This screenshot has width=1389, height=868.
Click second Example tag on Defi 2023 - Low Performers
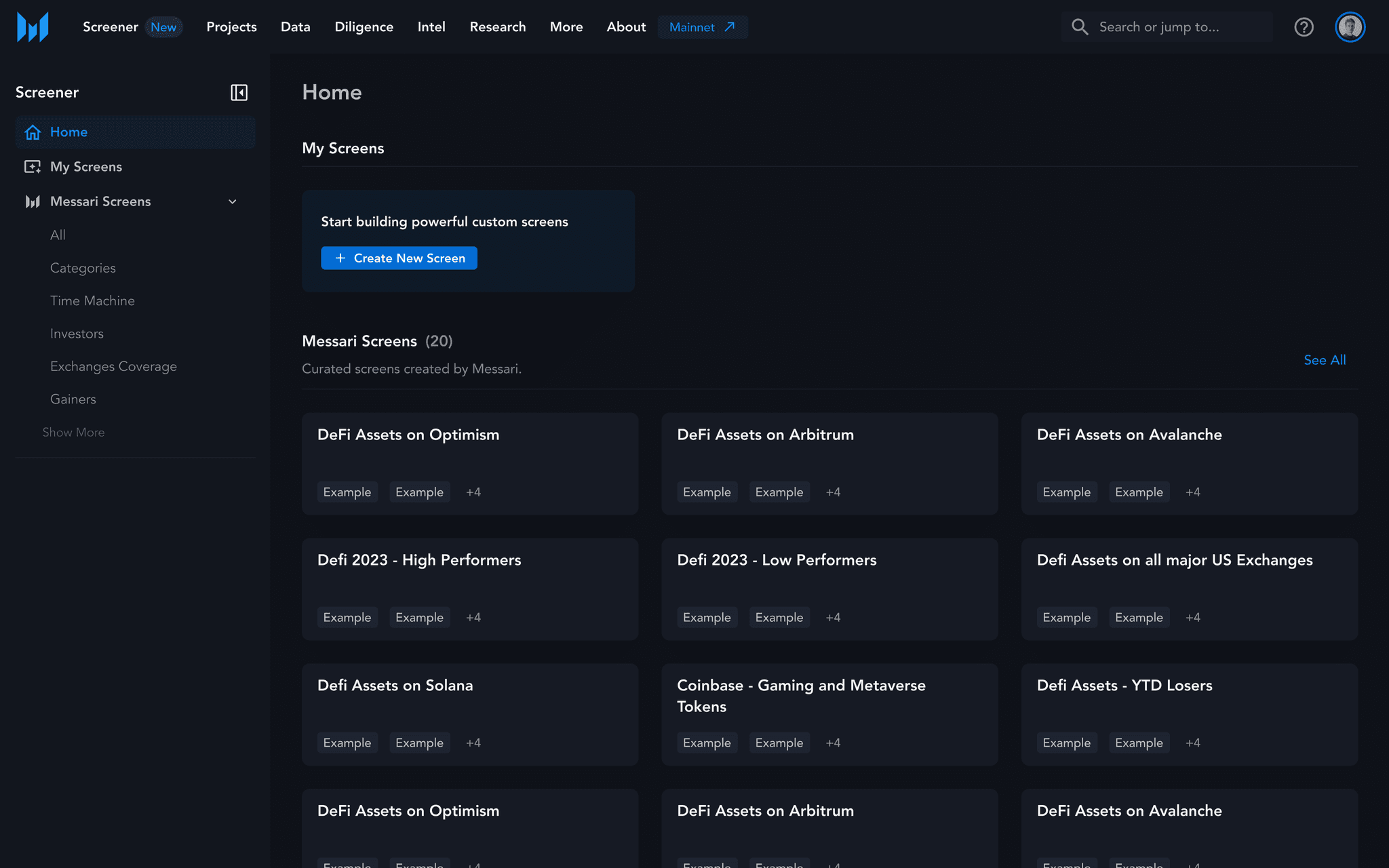click(779, 617)
